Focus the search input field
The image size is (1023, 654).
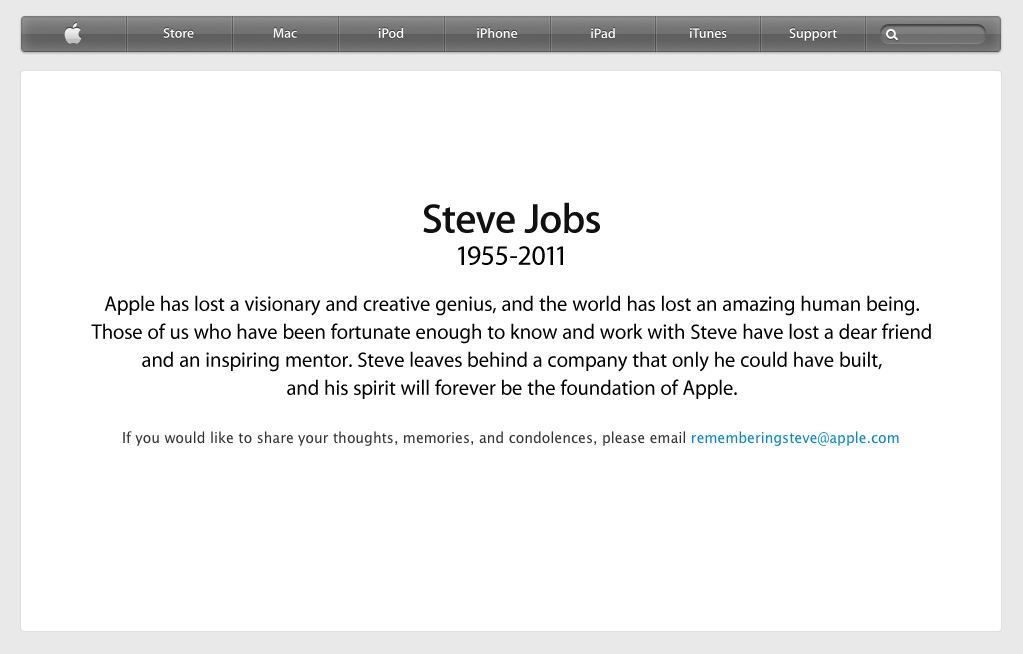[933, 35]
